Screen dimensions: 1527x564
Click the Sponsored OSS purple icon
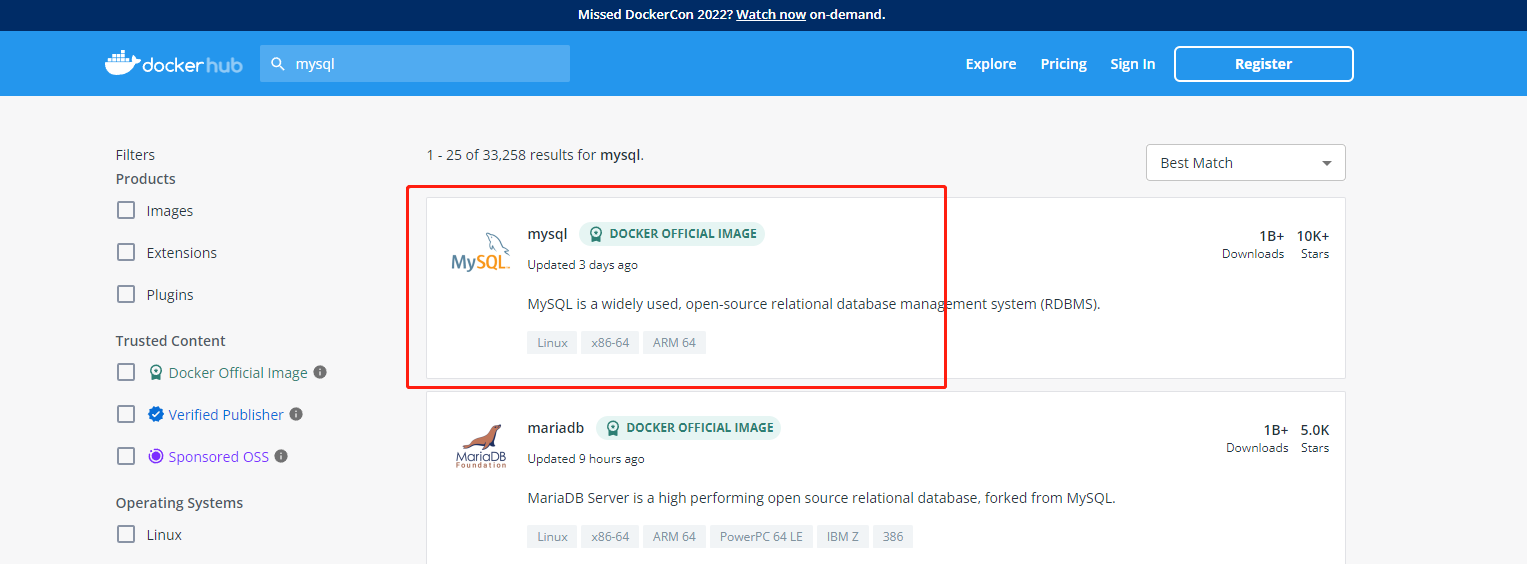point(156,456)
